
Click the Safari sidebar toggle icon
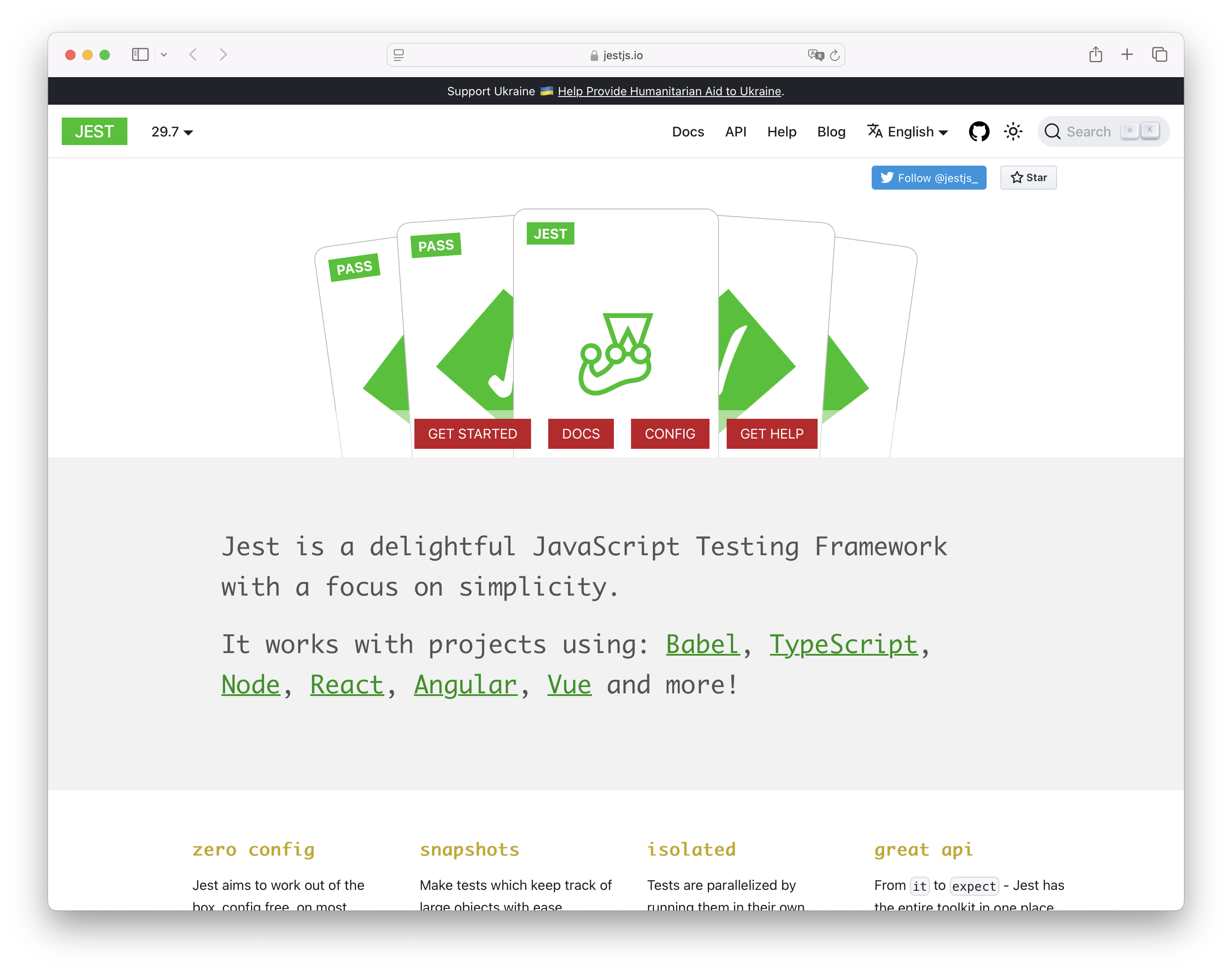(140, 55)
